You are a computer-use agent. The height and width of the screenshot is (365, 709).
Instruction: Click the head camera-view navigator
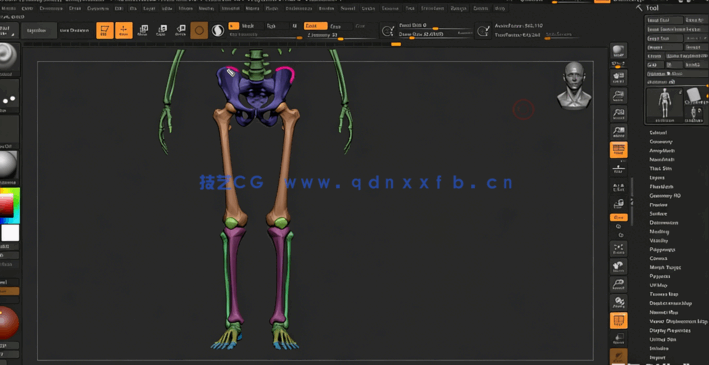pos(574,85)
